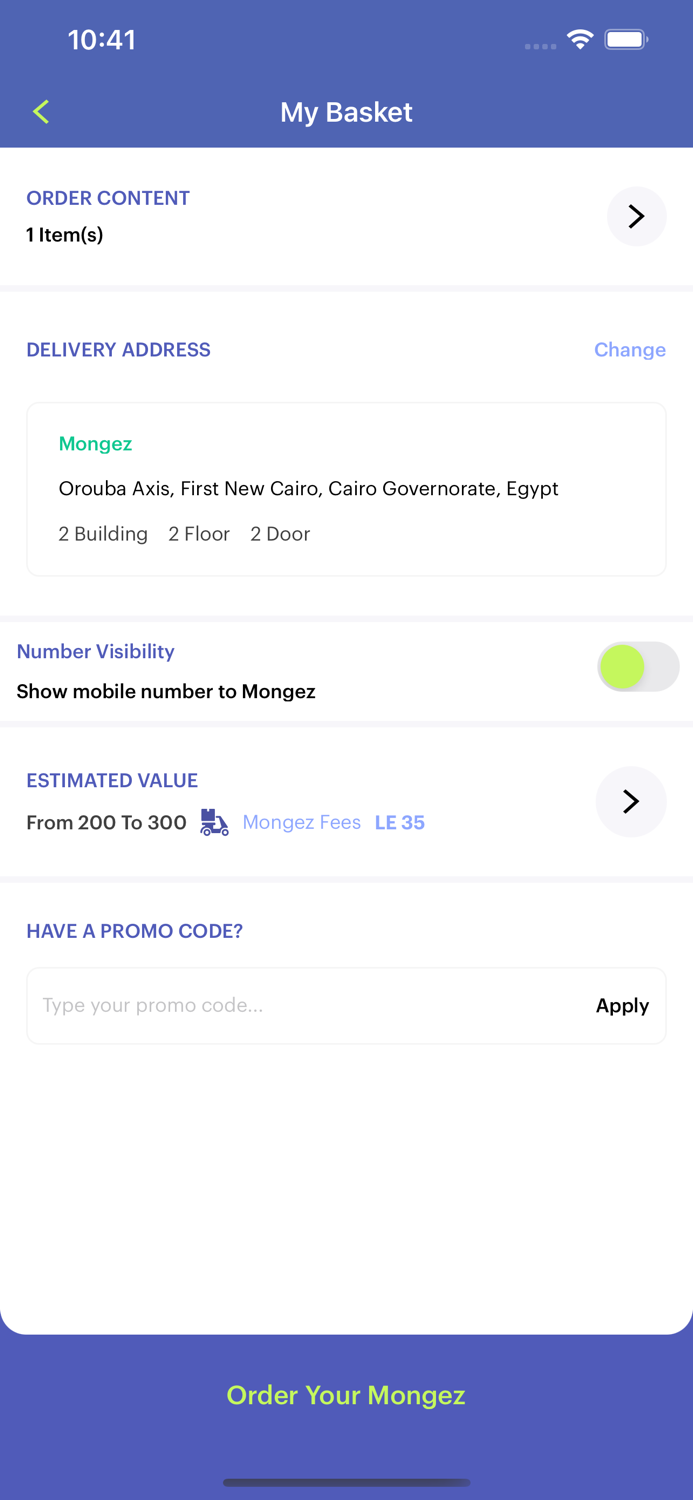Disable showing mobile number to Mongez

point(638,667)
